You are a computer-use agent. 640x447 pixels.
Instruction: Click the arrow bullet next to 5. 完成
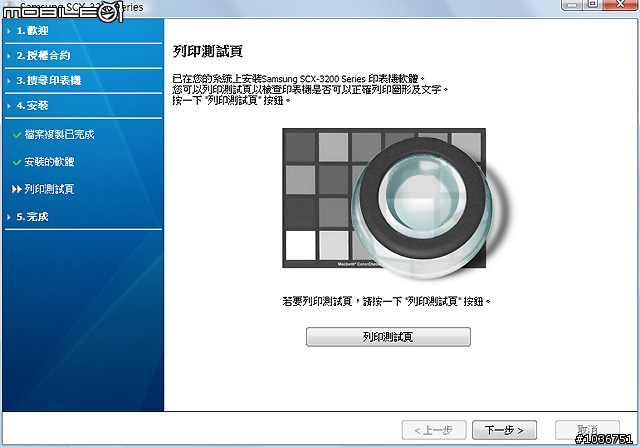tap(9, 217)
